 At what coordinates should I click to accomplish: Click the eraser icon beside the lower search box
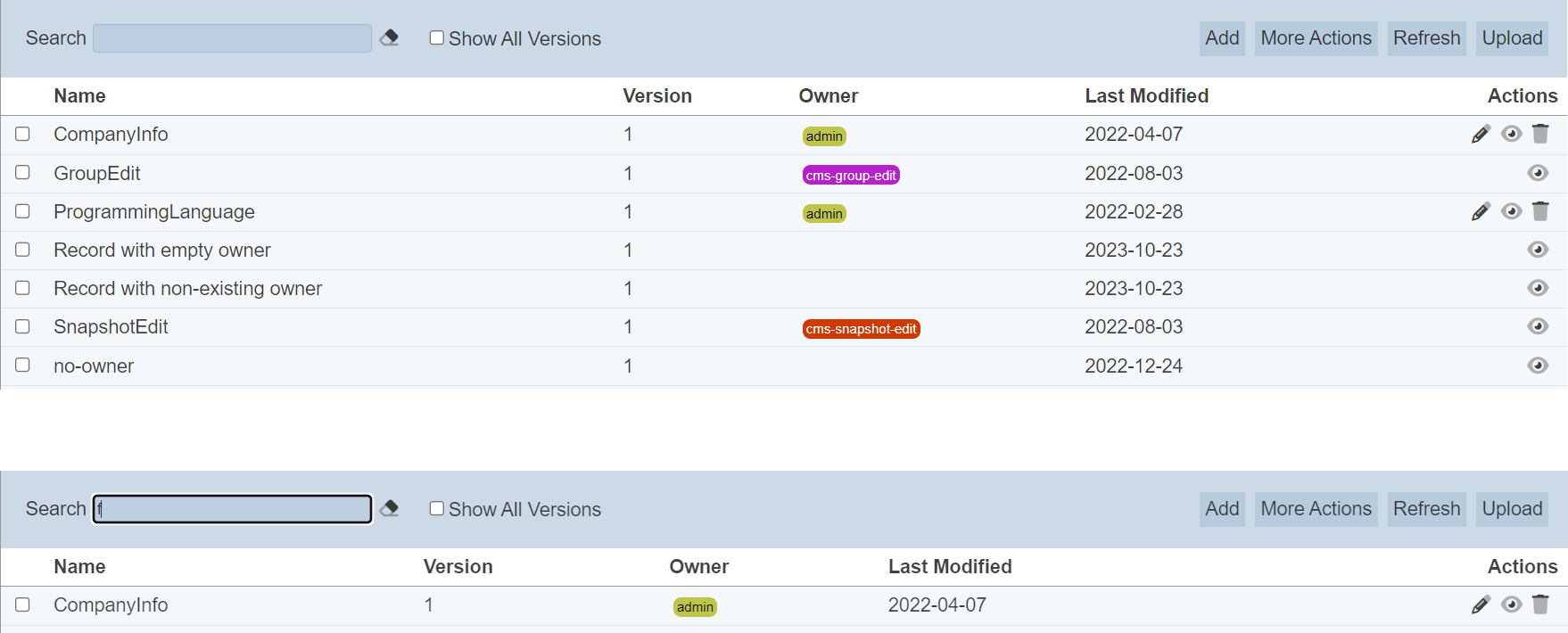point(389,508)
